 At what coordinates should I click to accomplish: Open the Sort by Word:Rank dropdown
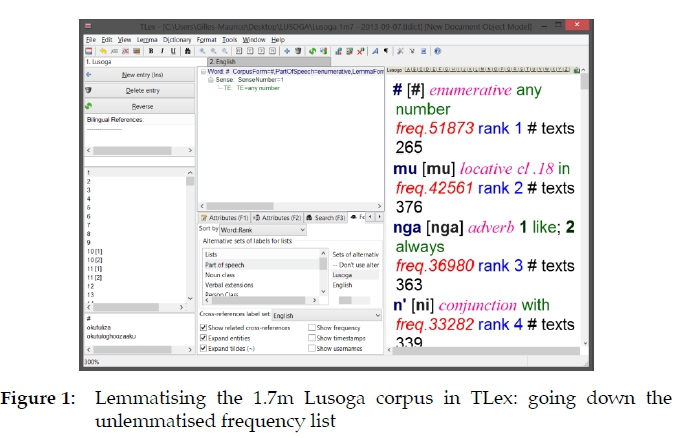tap(303, 230)
